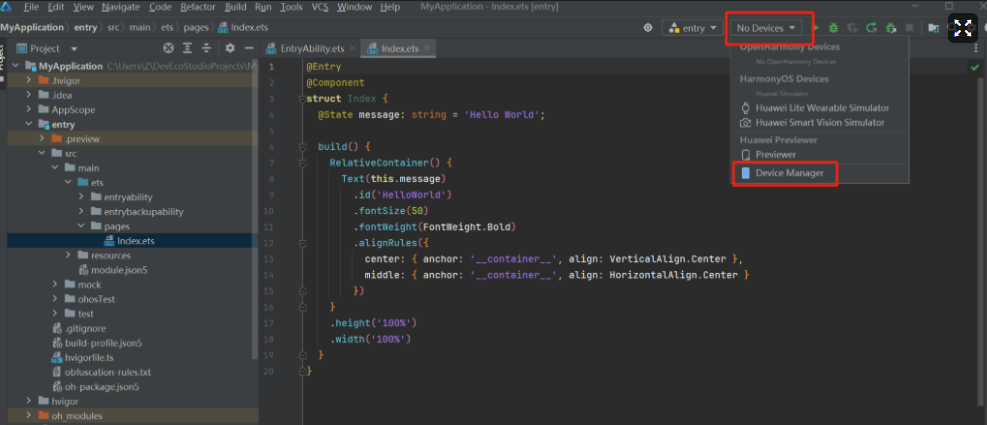Collapse the pages folder
Image resolution: width=987 pixels, height=425 pixels.
click(x=81, y=226)
